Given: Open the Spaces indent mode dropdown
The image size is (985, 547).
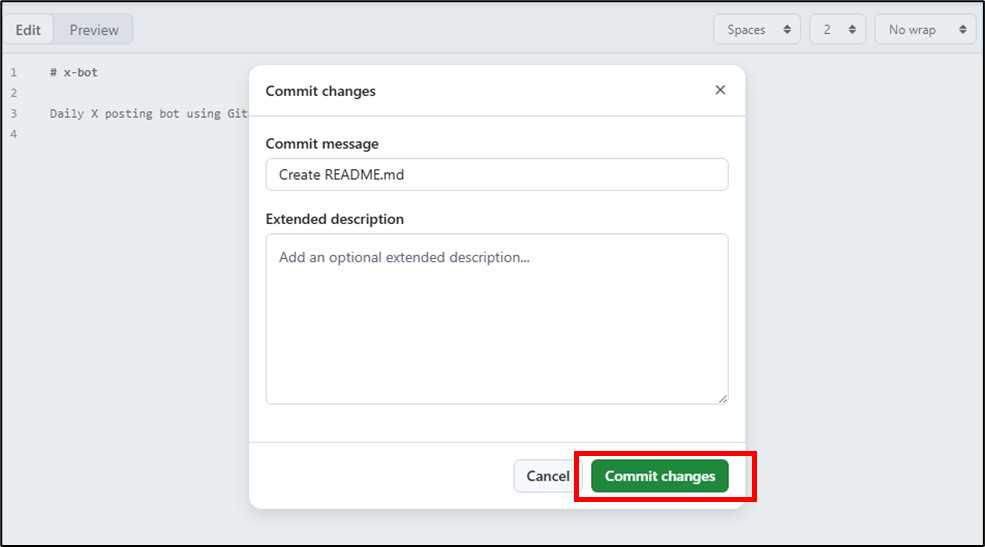Looking at the screenshot, I should point(756,30).
